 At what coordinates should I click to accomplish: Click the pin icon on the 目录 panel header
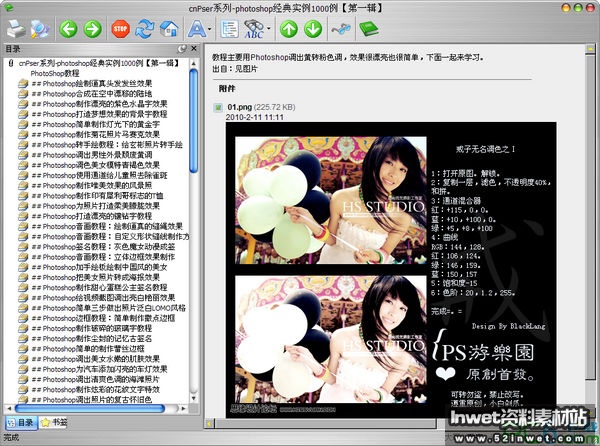[182, 49]
